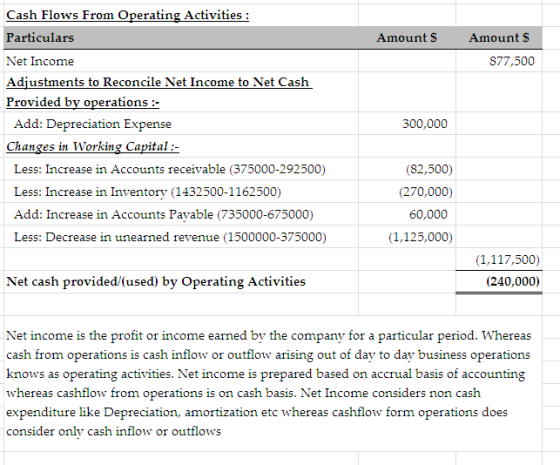Select 'Add: Increase in Accounts Payable' row label

pyautogui.click(x=164, y=215)
